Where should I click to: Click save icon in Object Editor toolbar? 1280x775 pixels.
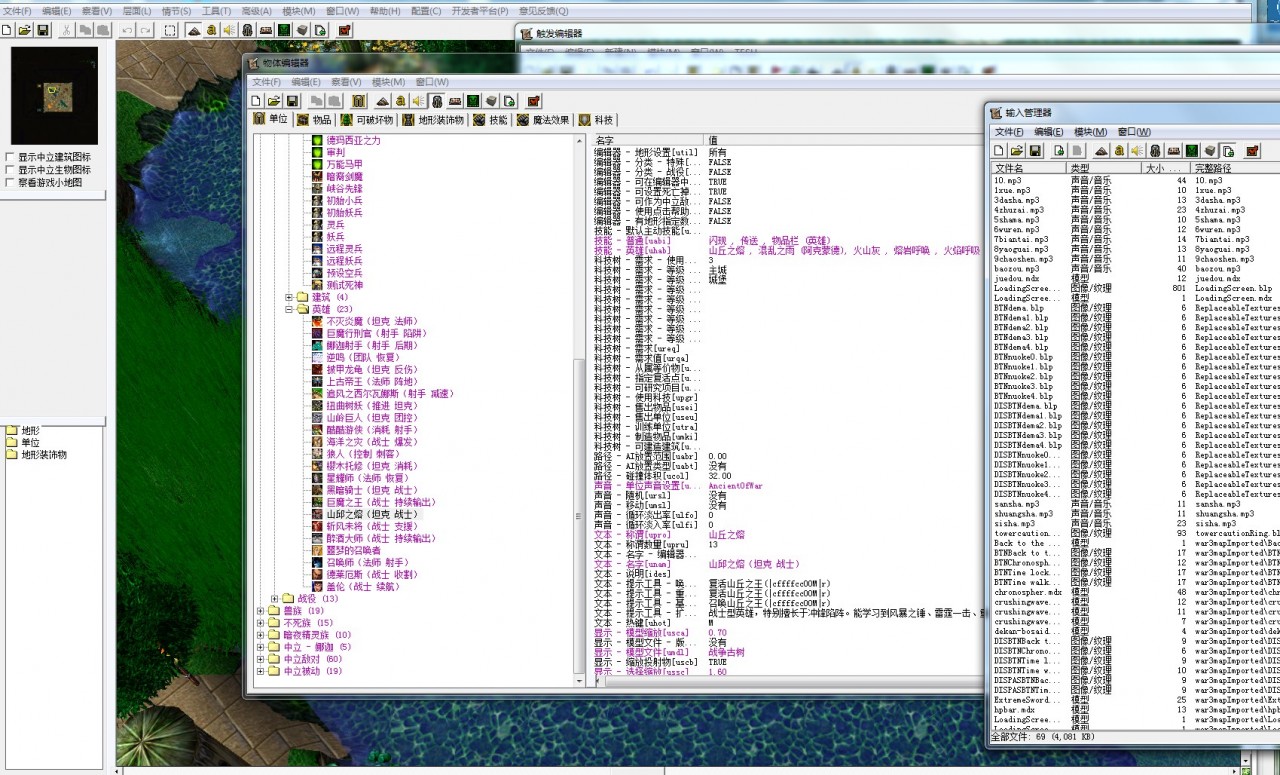pos(292,101)
